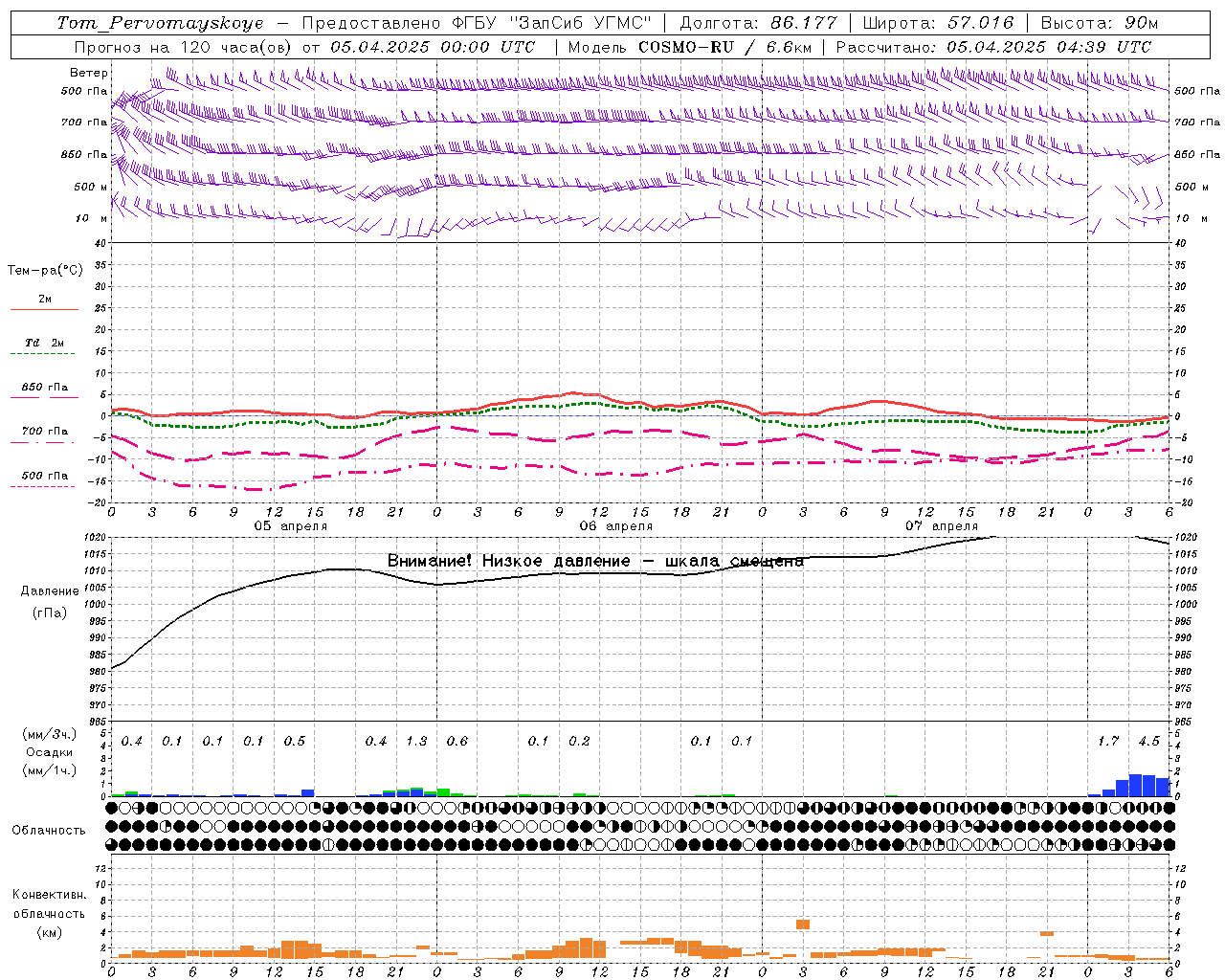Click the precipitation value 0.2
The height and width of the screenshot is (980, 1225).
pos(580,741)
